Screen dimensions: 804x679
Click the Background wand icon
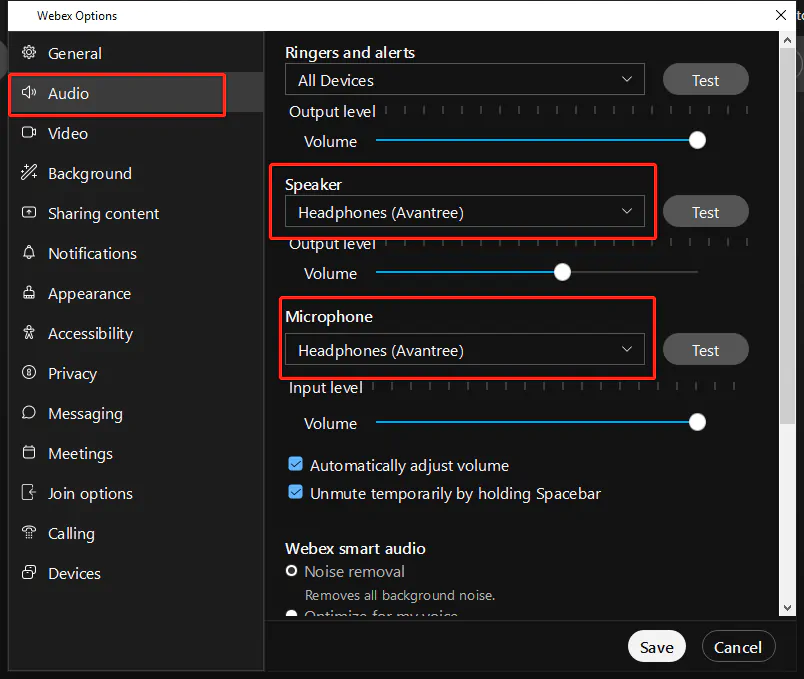click(29, 173)
